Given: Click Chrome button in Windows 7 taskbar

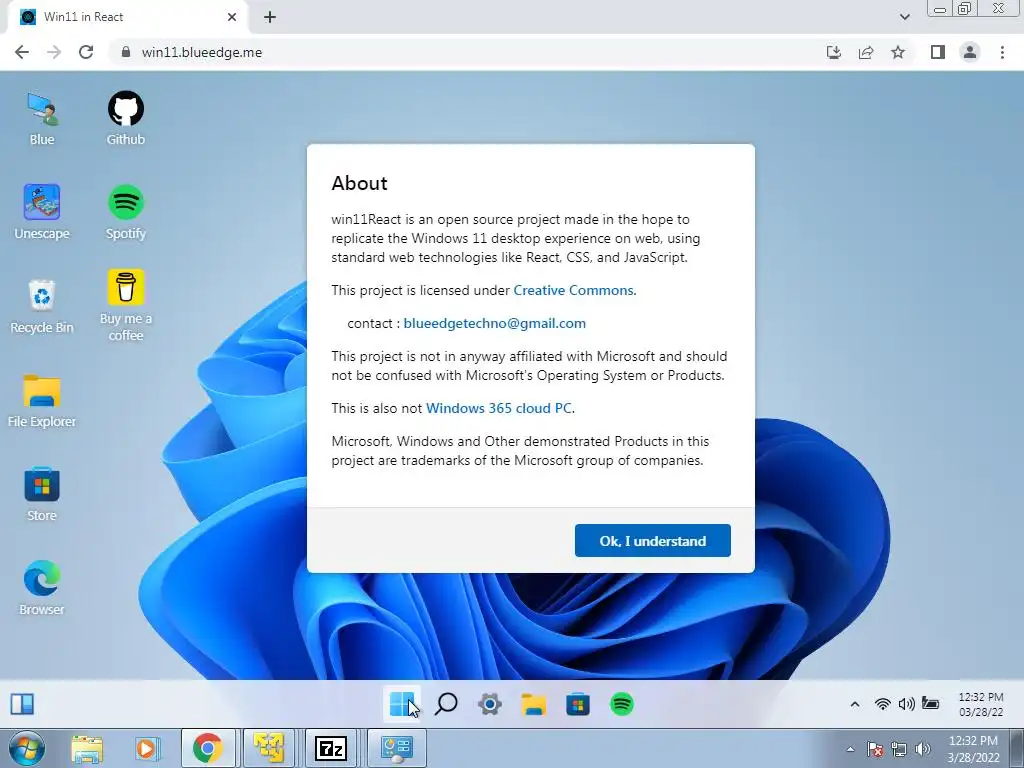Looking at the screenshot, I should [207, 748].
